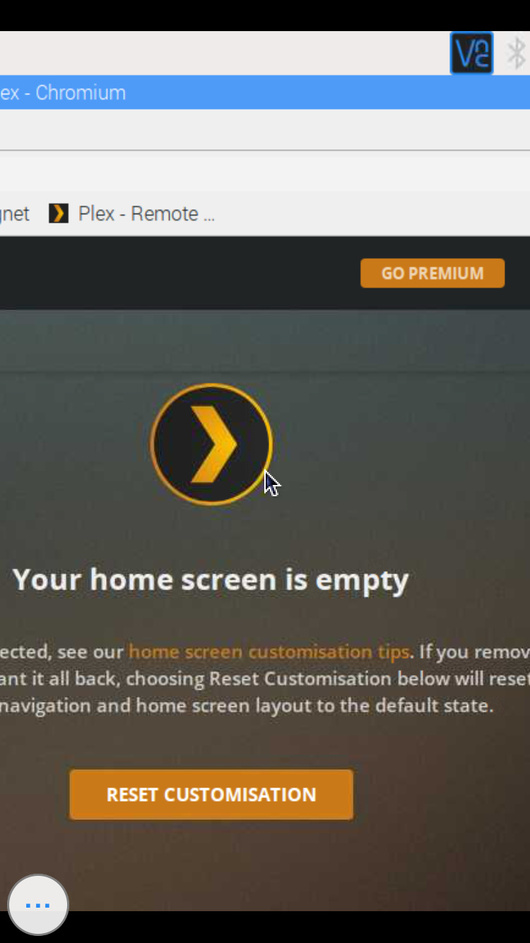Open the home screen customisation tips link
The image size is (530, 943).
click(x=269, y=652)
